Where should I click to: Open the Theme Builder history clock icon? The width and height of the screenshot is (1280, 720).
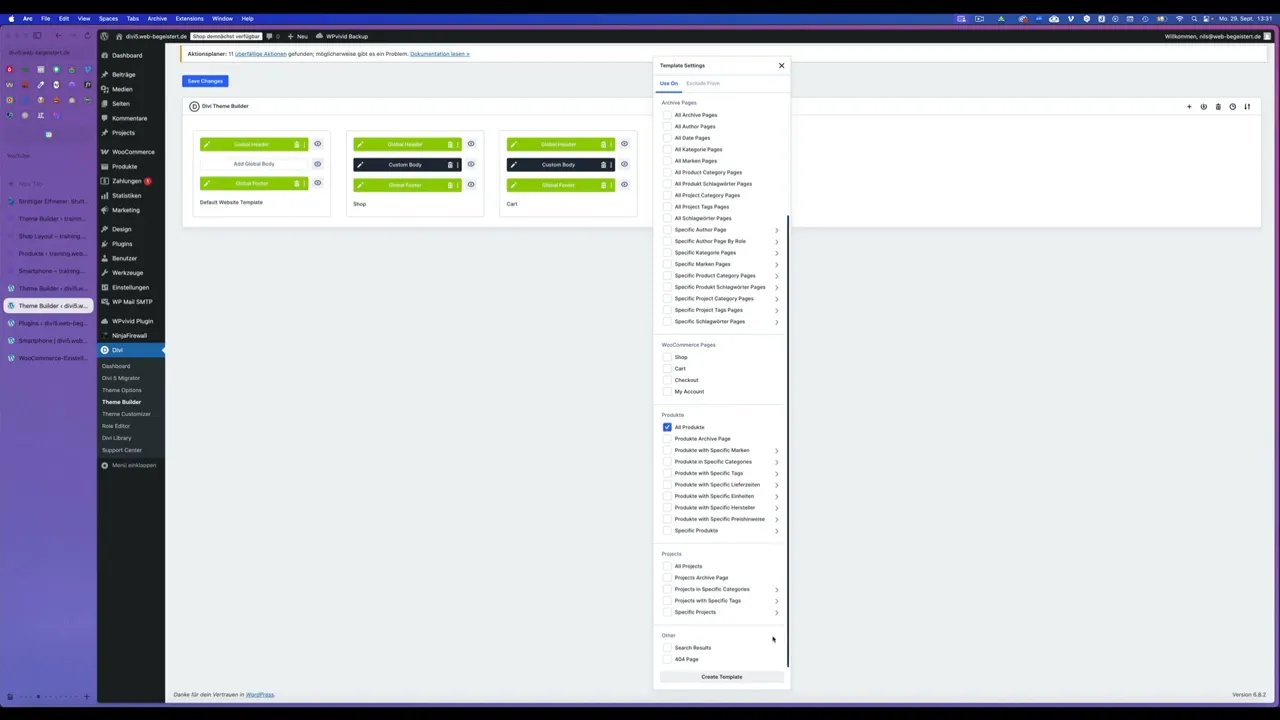1232,107
